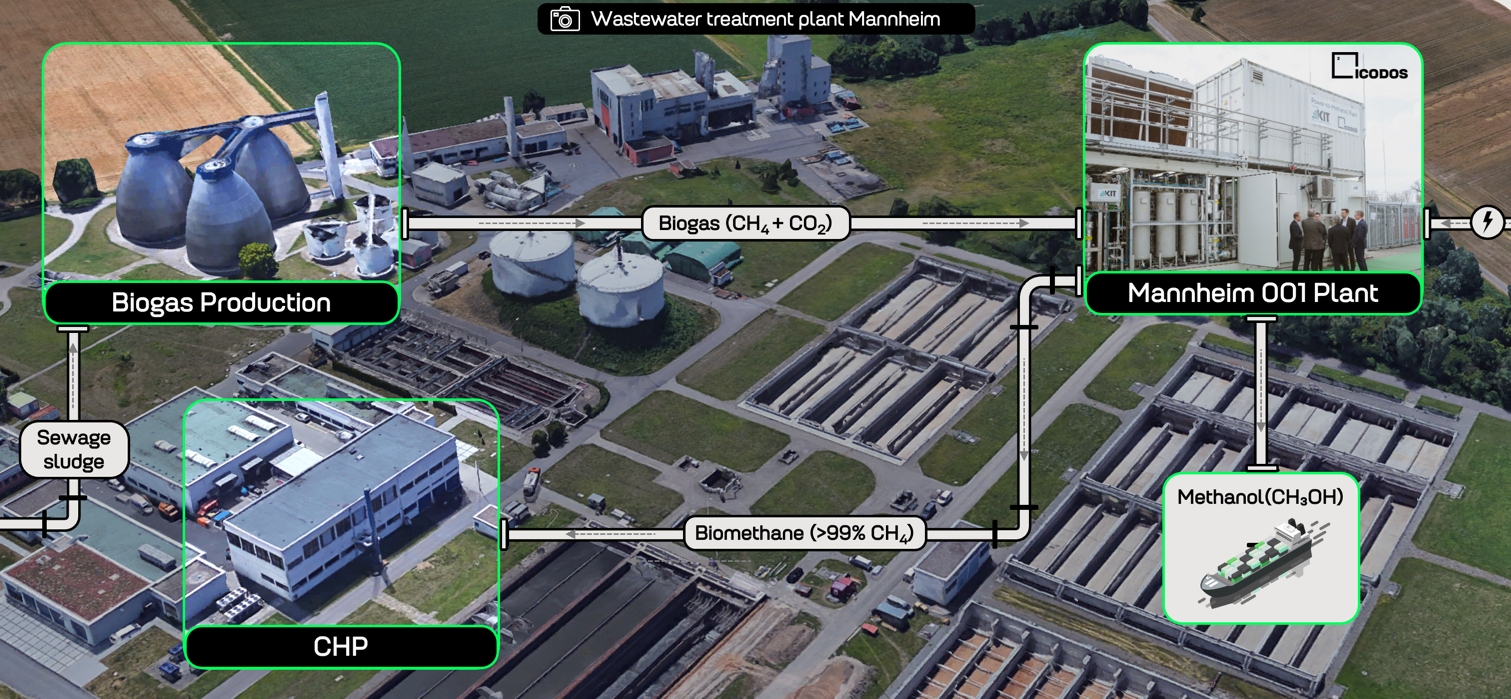Screen dimensions: 1511x699
Task: Click the Biomethane (>99% CH4) pipe label
Action: tap(804, 534)
